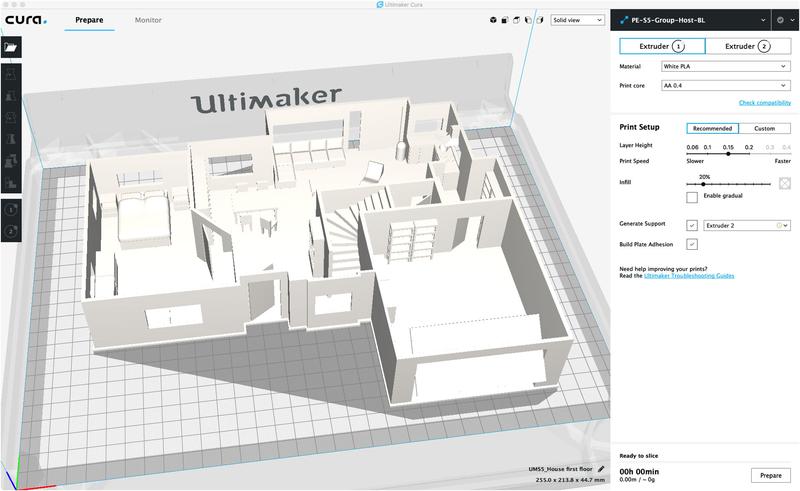Click the Open File folder icon

(x=11, y=47)
